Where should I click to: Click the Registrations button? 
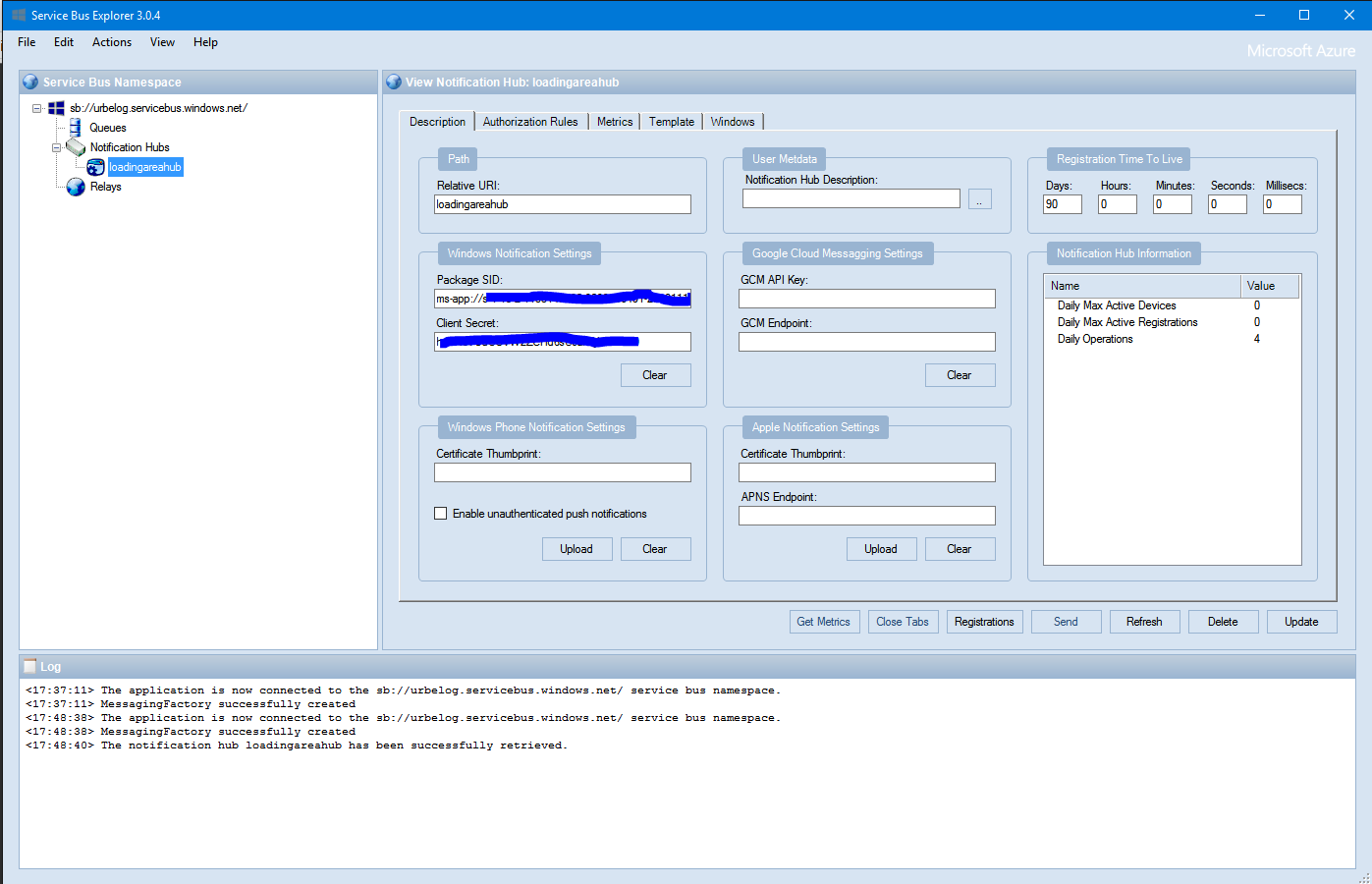click(984, 622)
